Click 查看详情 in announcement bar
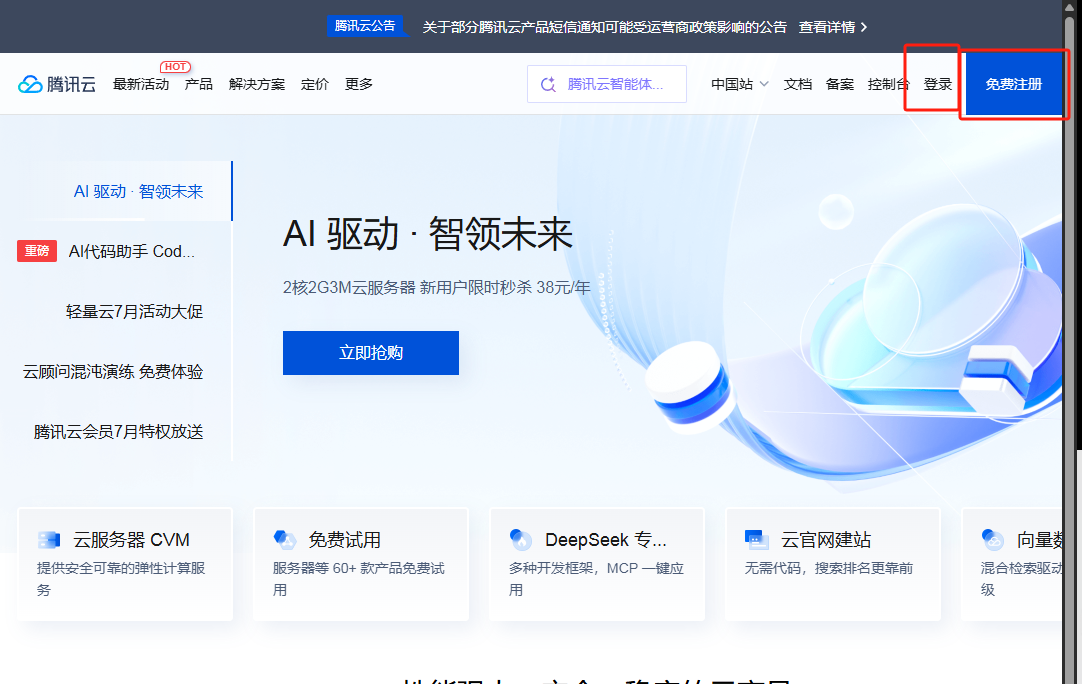The width and height of the screenshot is (1082, 684). coord(827,27)
